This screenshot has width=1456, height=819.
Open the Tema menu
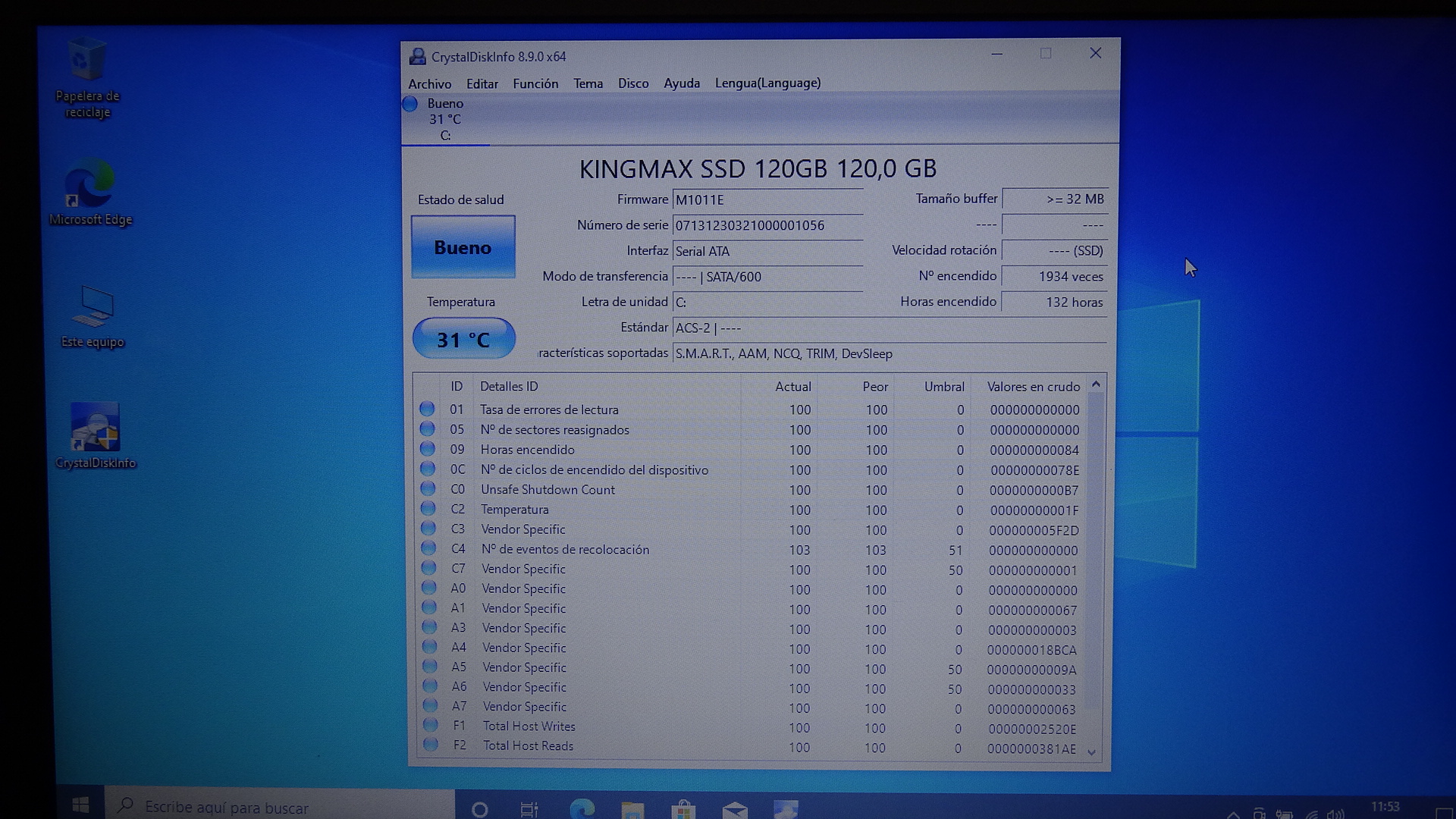click(588, 83)
